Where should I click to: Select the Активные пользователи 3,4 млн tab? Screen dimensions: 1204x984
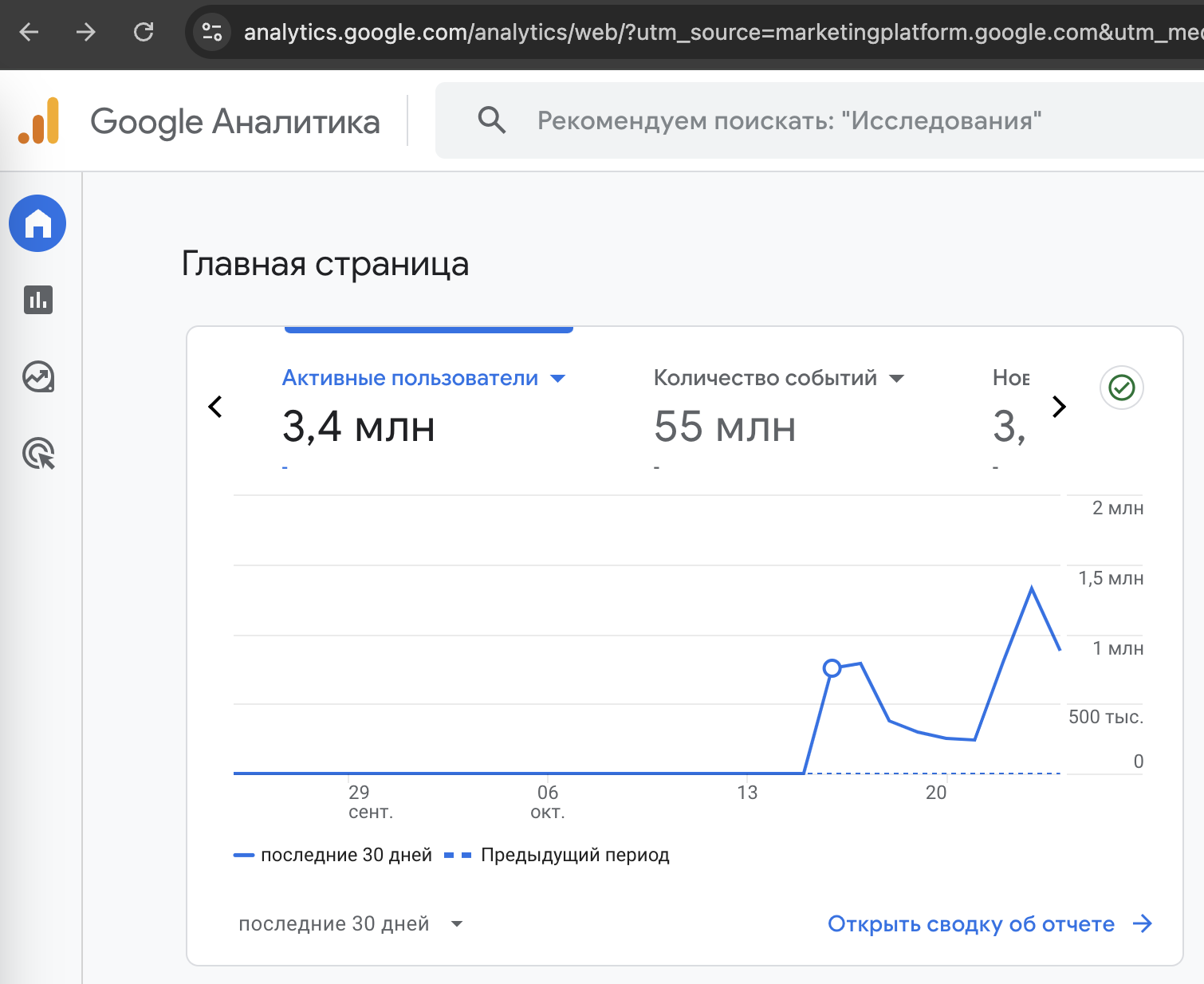point(429,407)
